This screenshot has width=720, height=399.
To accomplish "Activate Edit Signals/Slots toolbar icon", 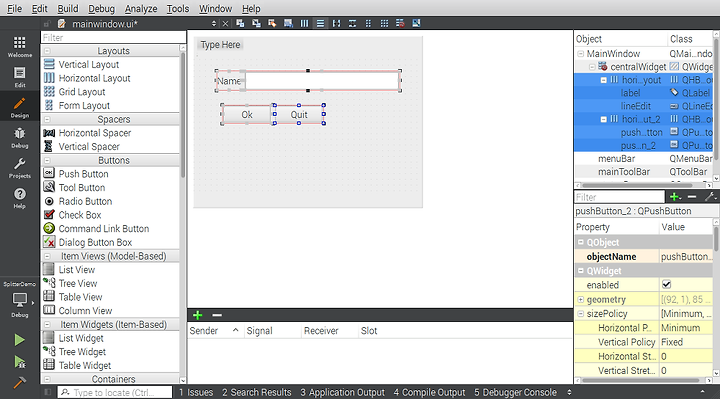I will pos(256,23).
